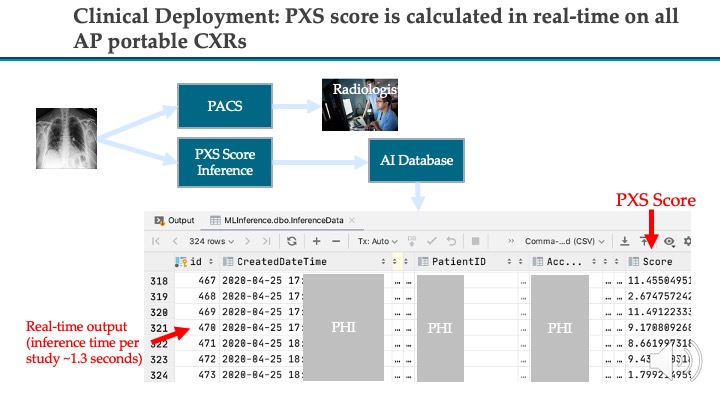
Task: Jump to first page of rows
Action: pyautogui.click(x=156, y=241)
